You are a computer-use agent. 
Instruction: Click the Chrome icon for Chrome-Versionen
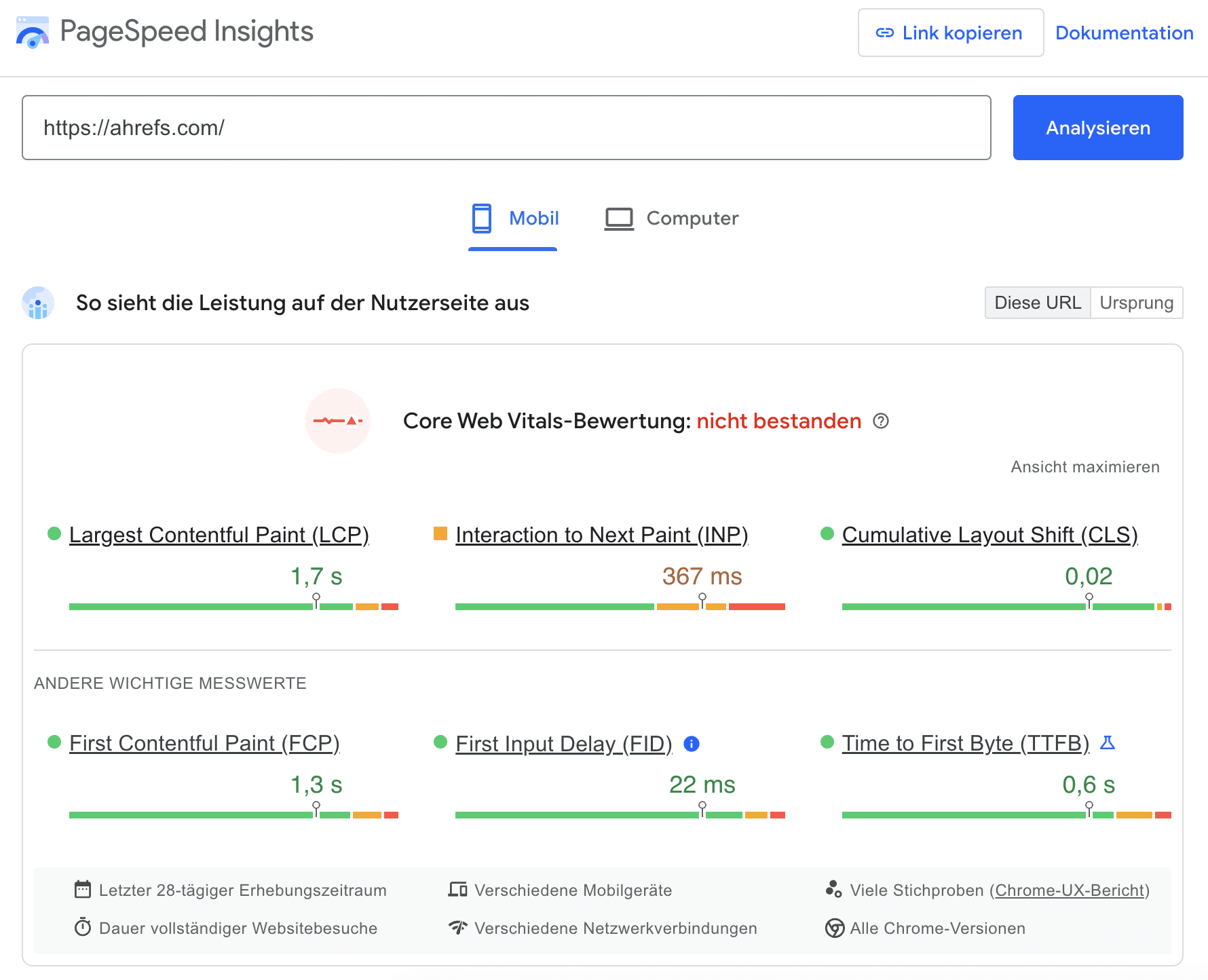pos(835,928)
